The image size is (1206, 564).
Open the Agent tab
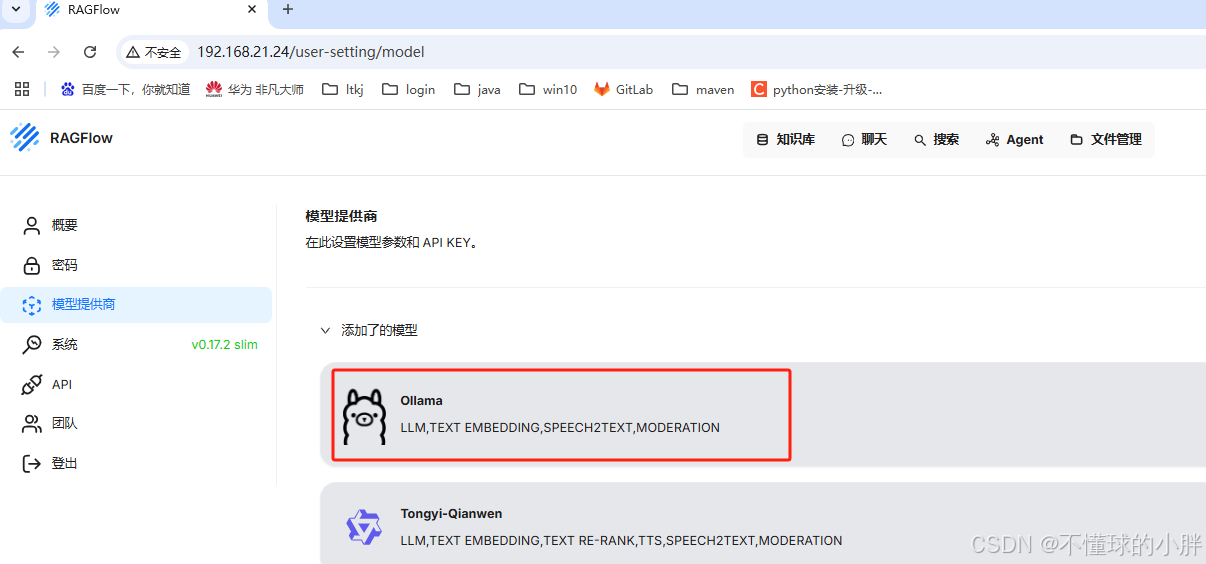click(1014, 140)
